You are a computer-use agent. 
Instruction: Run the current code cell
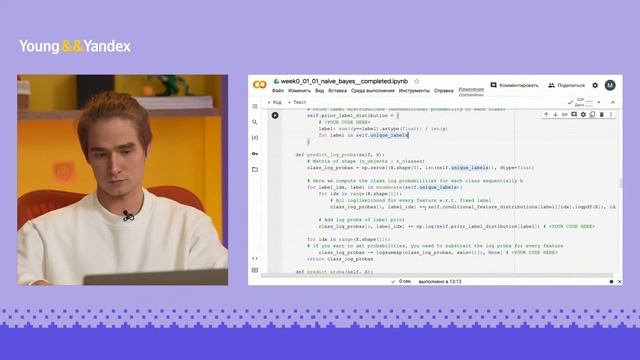pos(275,116)
